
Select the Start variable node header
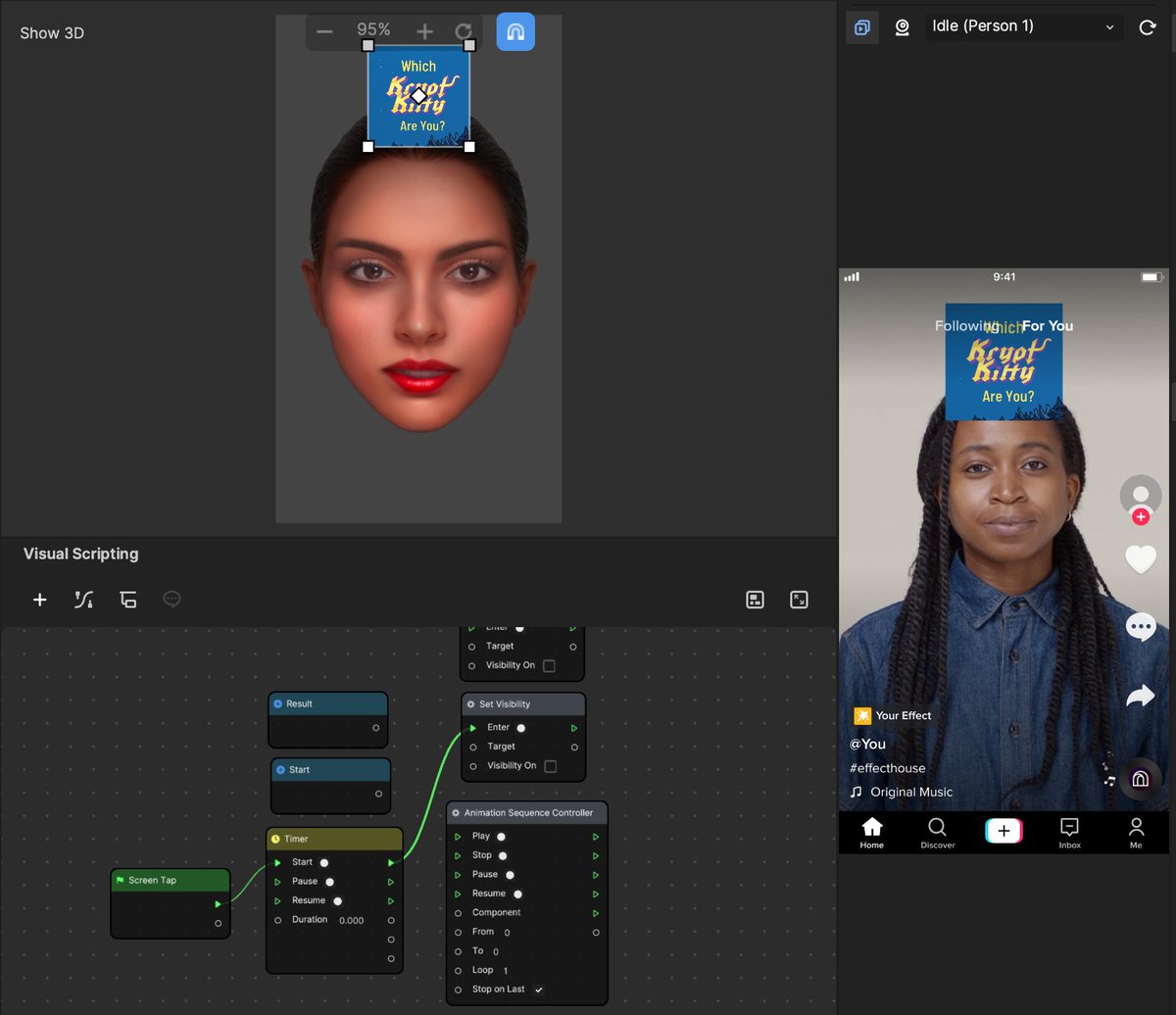coord(330,770)
